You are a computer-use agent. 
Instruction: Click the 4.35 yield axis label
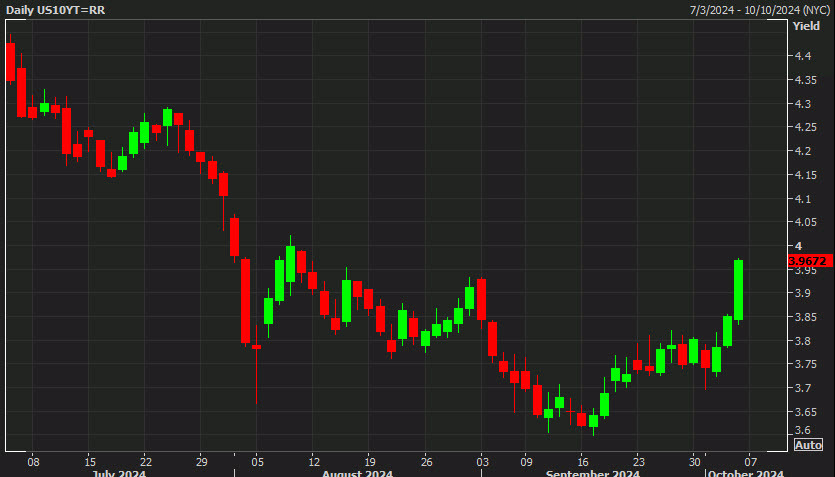[806, 80]
